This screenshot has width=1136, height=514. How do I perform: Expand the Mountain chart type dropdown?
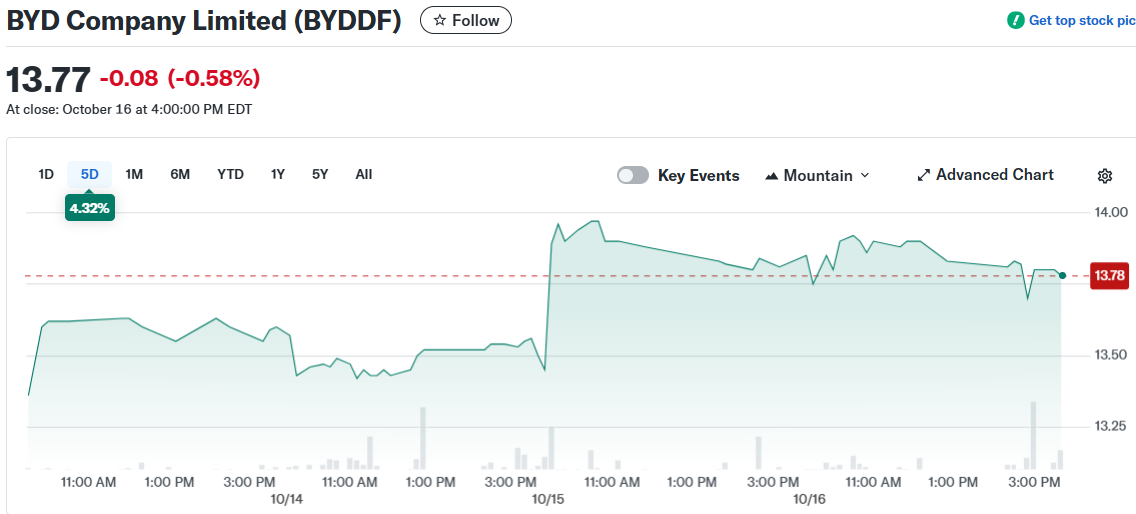(x=864, y=175)
